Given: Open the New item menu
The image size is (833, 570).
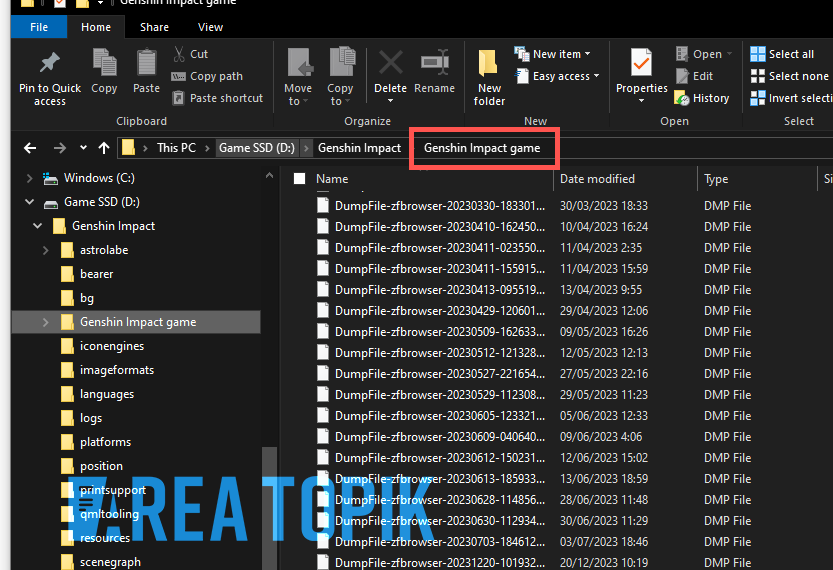Looking at the screenshot, I should tap(552, 54).
